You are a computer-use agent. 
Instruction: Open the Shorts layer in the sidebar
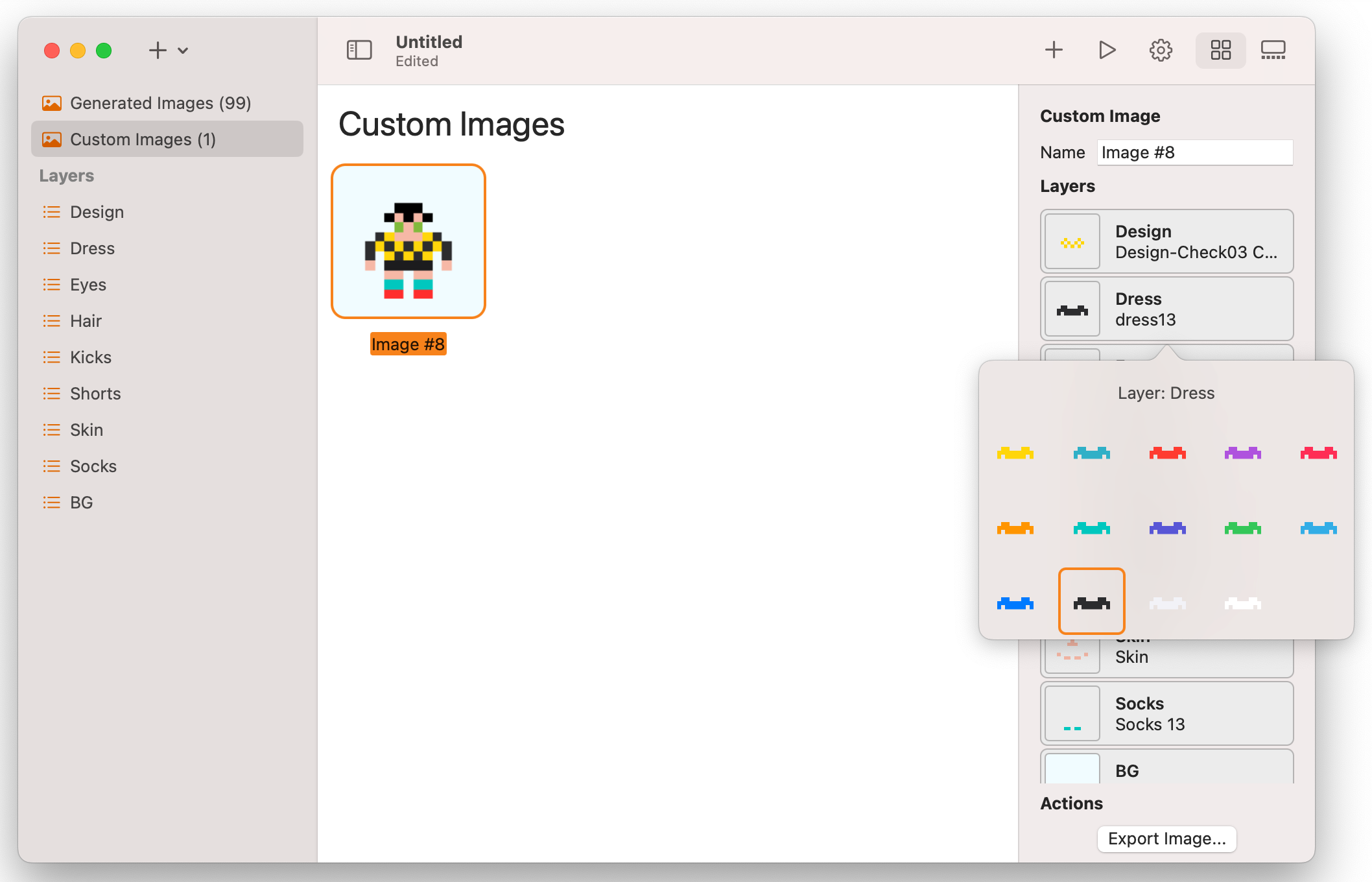click(x=95, y=394)
